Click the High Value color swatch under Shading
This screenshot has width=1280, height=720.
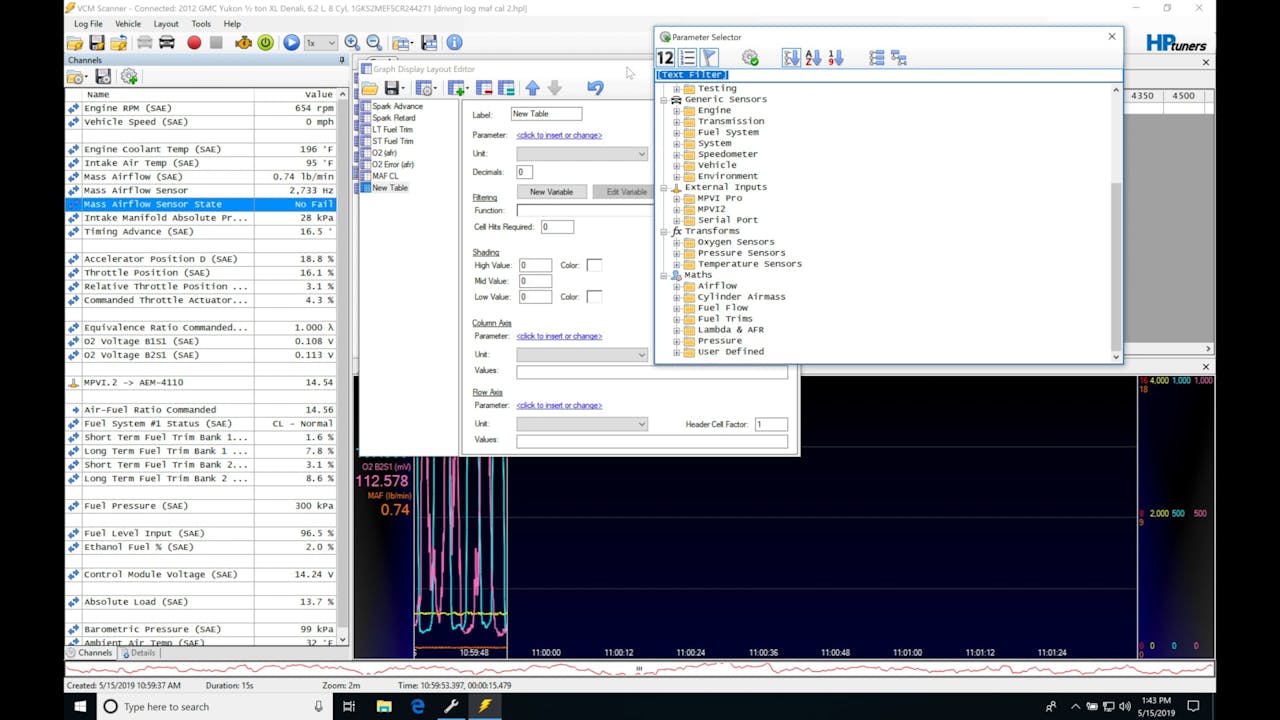click(x=594, y=266)
